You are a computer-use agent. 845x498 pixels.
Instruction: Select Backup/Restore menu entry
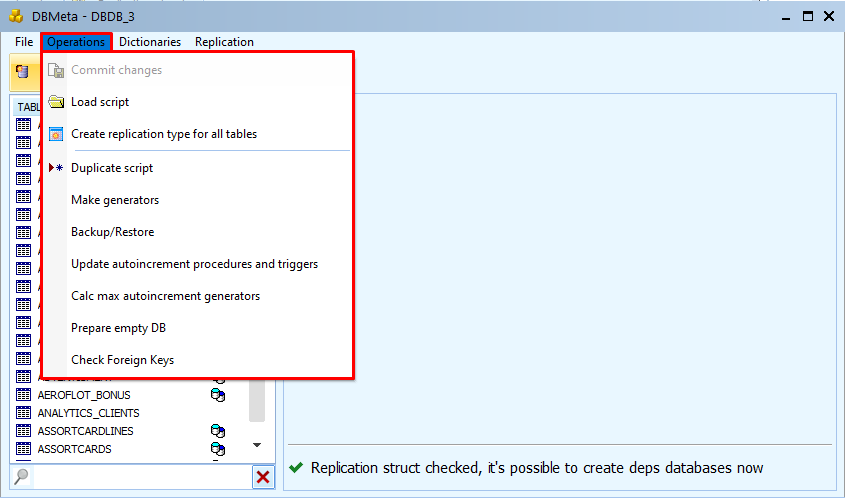(x=112, y=232)
